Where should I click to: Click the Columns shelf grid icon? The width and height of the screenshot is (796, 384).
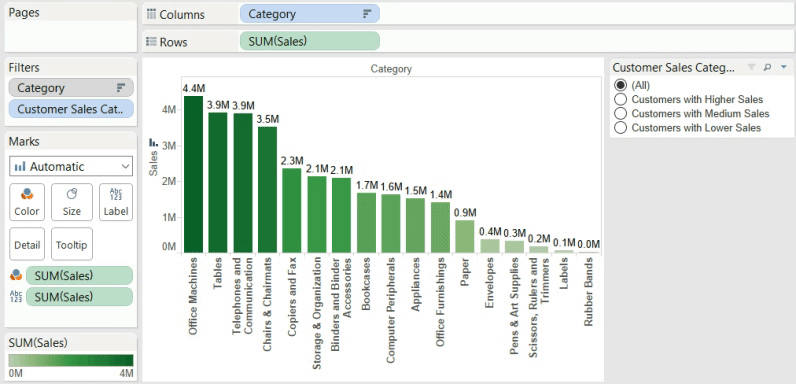coord(151,14)
